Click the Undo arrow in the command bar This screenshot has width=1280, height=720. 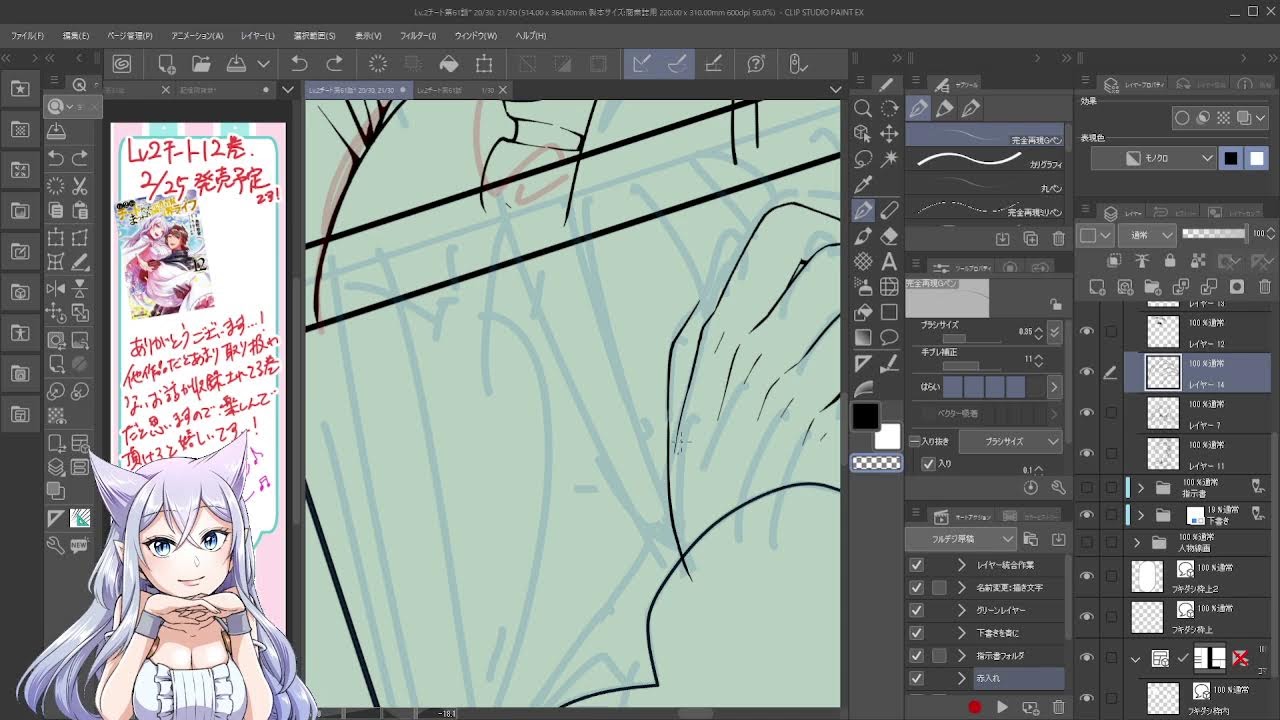point(299,64)
